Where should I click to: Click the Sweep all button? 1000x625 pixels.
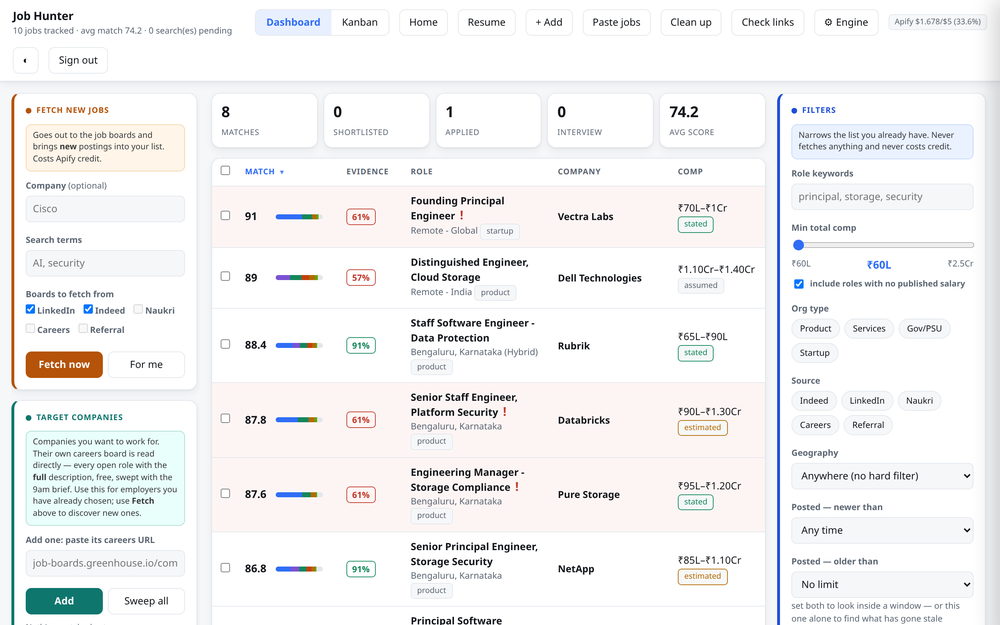point(146,601)
